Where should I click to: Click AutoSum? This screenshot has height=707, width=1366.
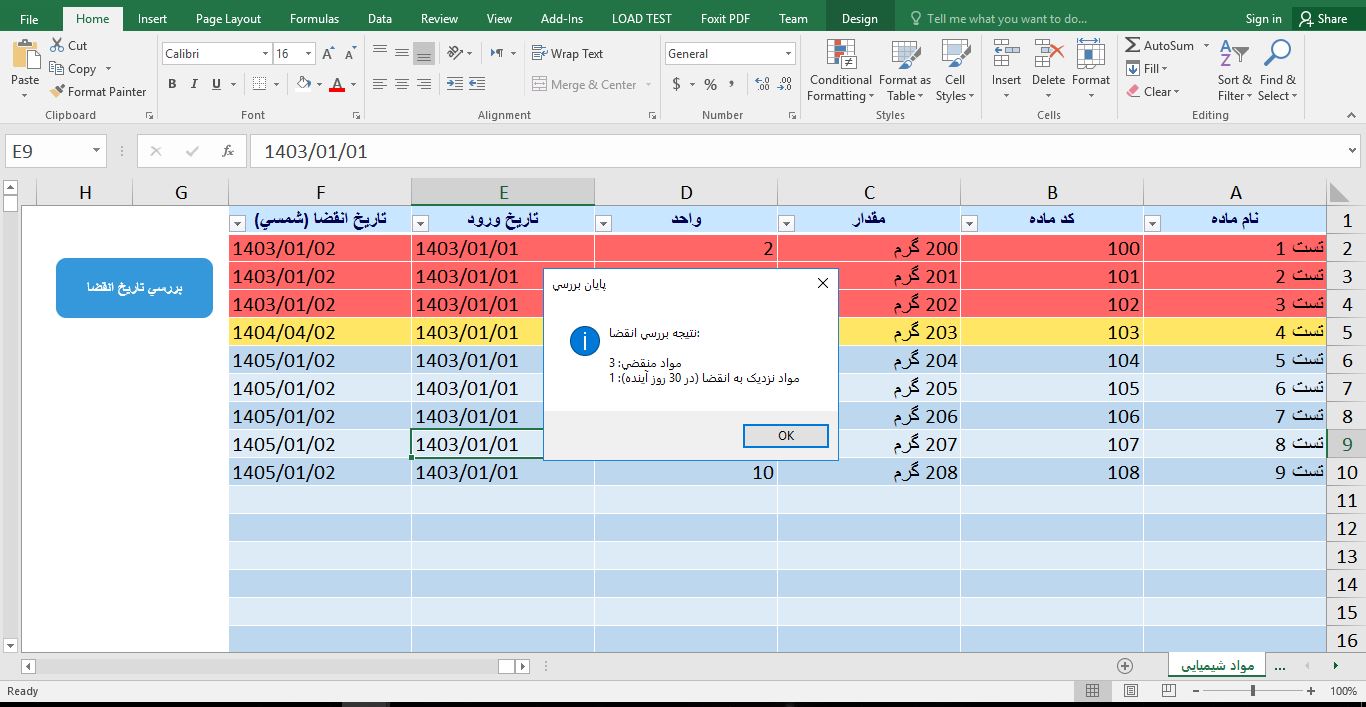[x=1159, y=45]
